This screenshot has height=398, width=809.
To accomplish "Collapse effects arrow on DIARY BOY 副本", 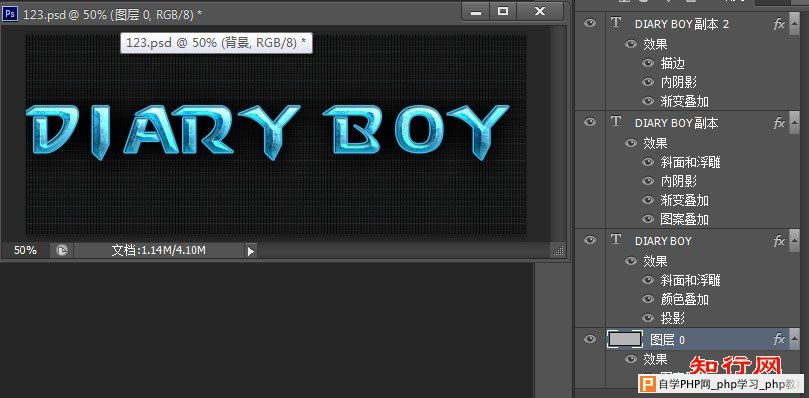I will [794, 123].
